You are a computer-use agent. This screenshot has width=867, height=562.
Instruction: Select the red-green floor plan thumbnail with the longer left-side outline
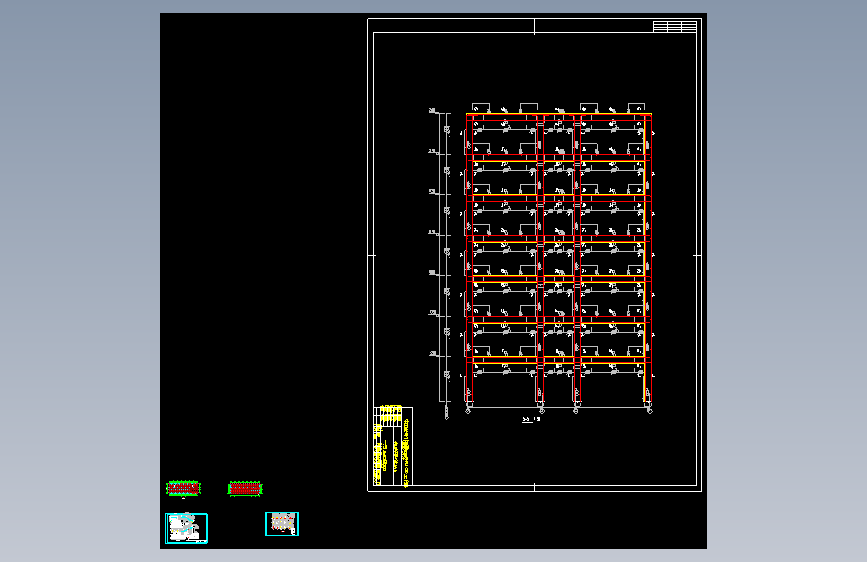coord(183,488)
